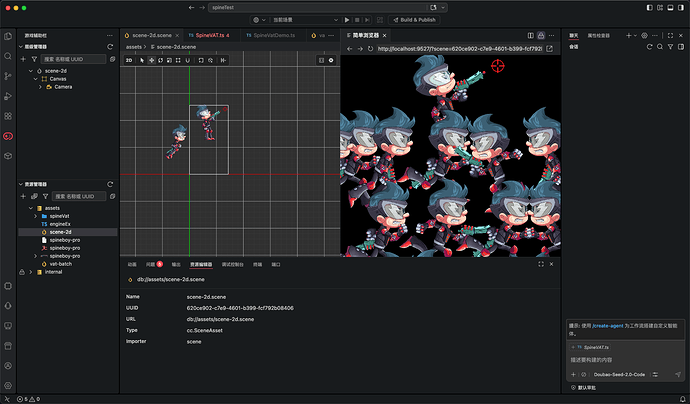Refresh the hierarchy panel
This screenshot has width=690, height=404.
coord(110,47)
